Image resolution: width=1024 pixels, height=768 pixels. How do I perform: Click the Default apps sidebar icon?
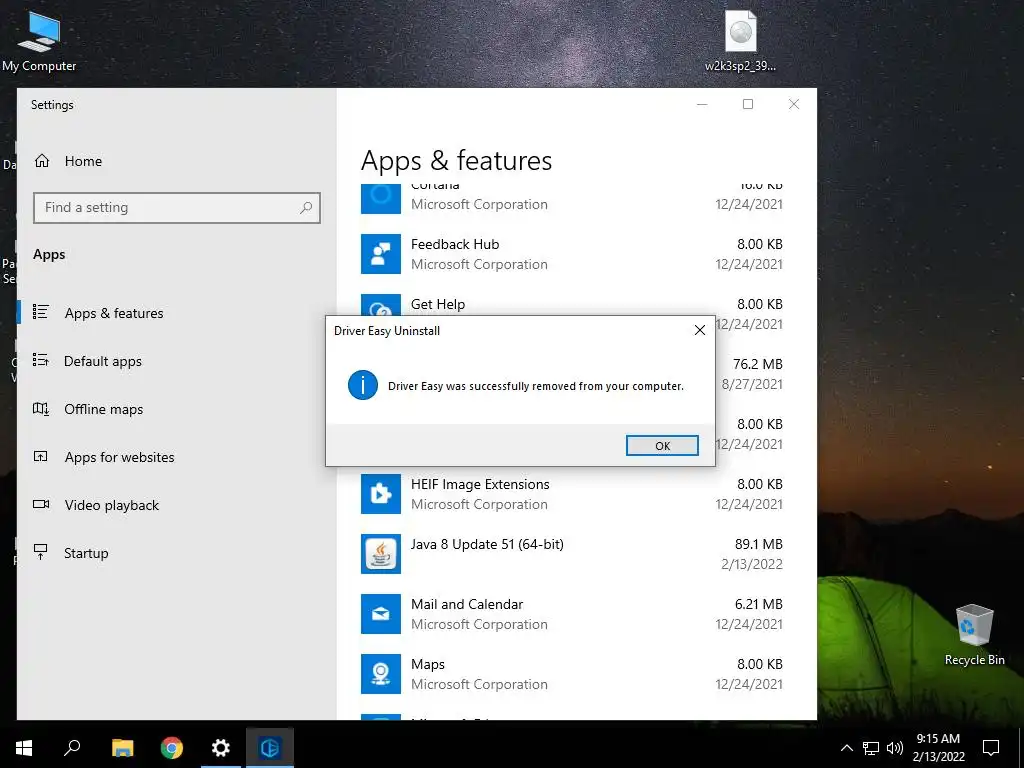click(40, 360)
